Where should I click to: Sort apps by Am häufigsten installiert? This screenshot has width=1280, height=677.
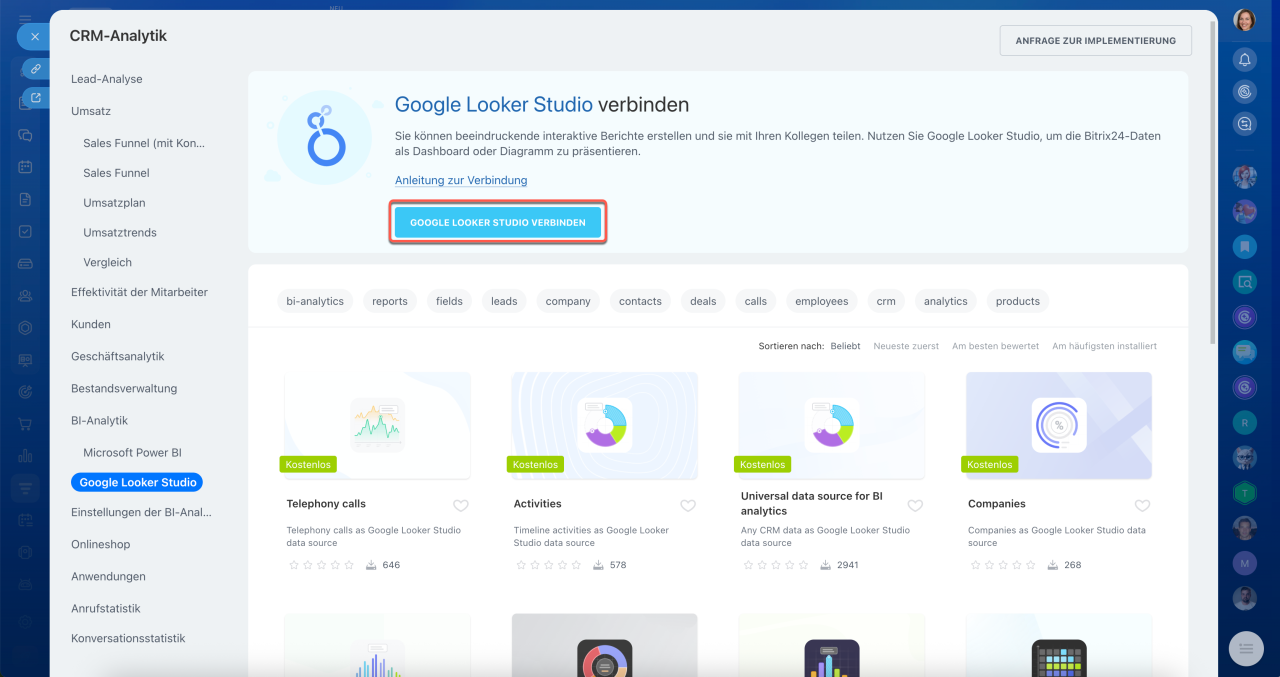pos(1104,346)
